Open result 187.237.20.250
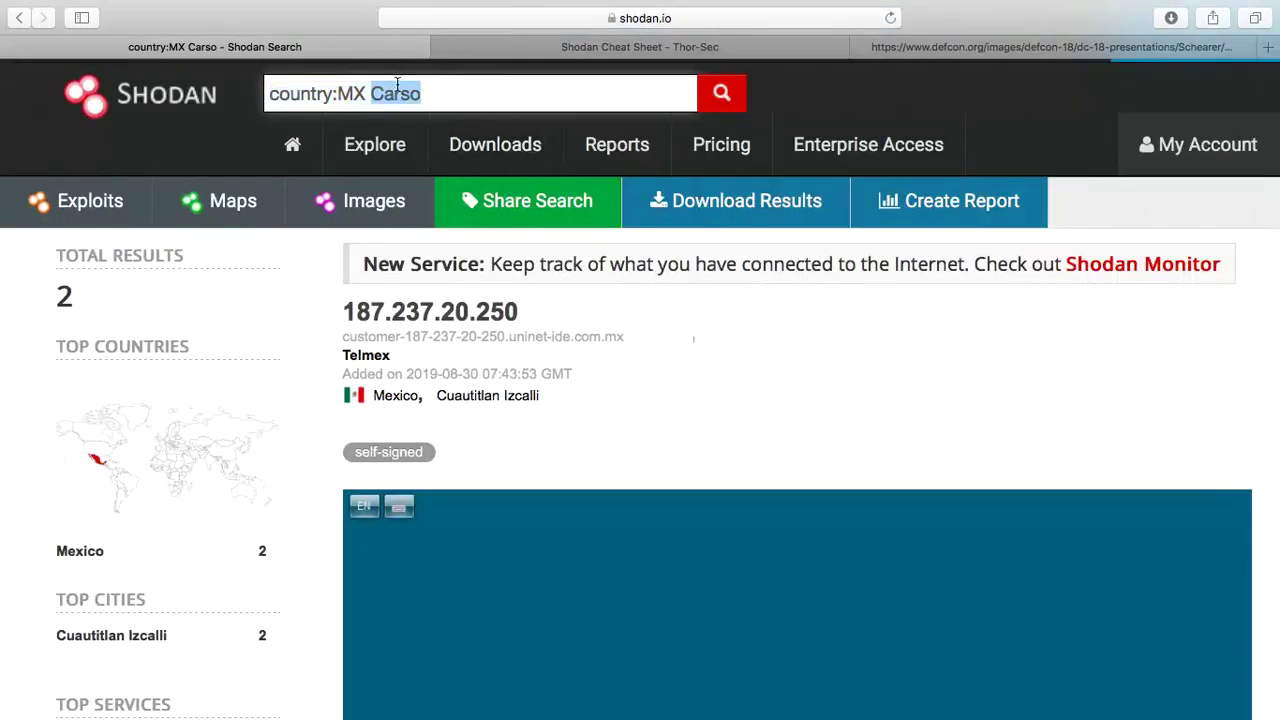 [430, 312]
